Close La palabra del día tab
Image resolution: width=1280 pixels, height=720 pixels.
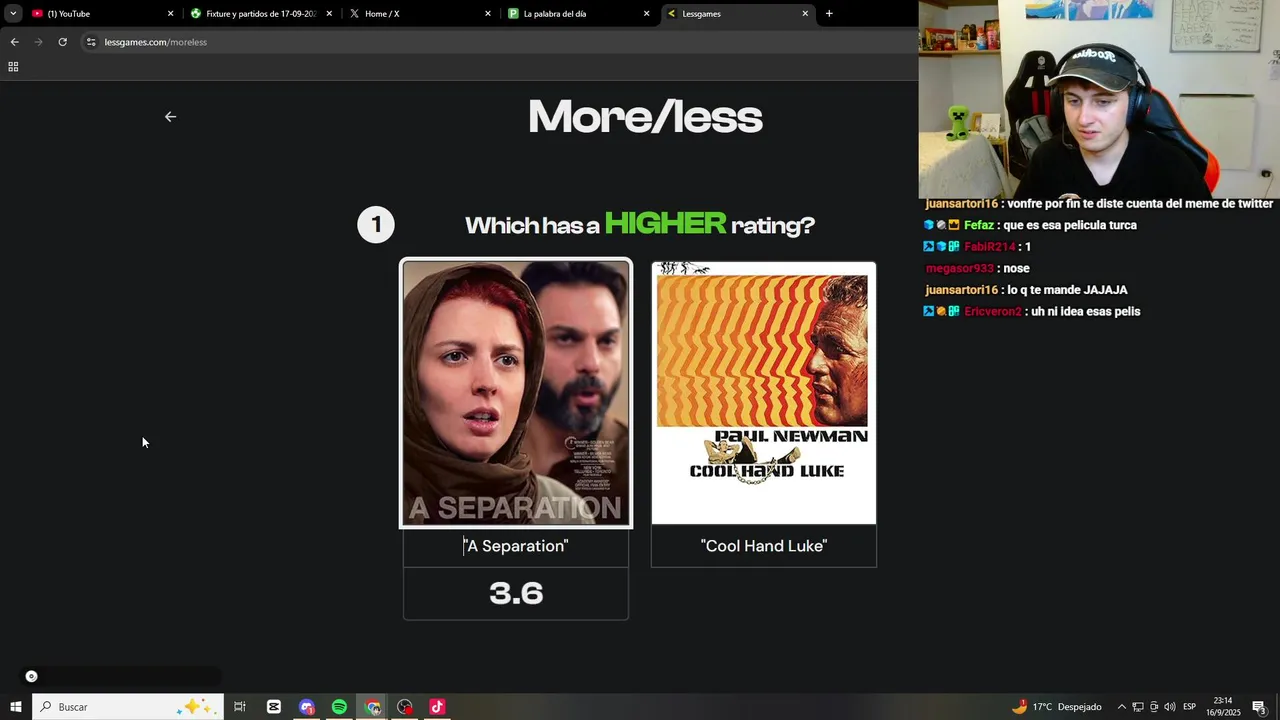click(x=646, y=14)
